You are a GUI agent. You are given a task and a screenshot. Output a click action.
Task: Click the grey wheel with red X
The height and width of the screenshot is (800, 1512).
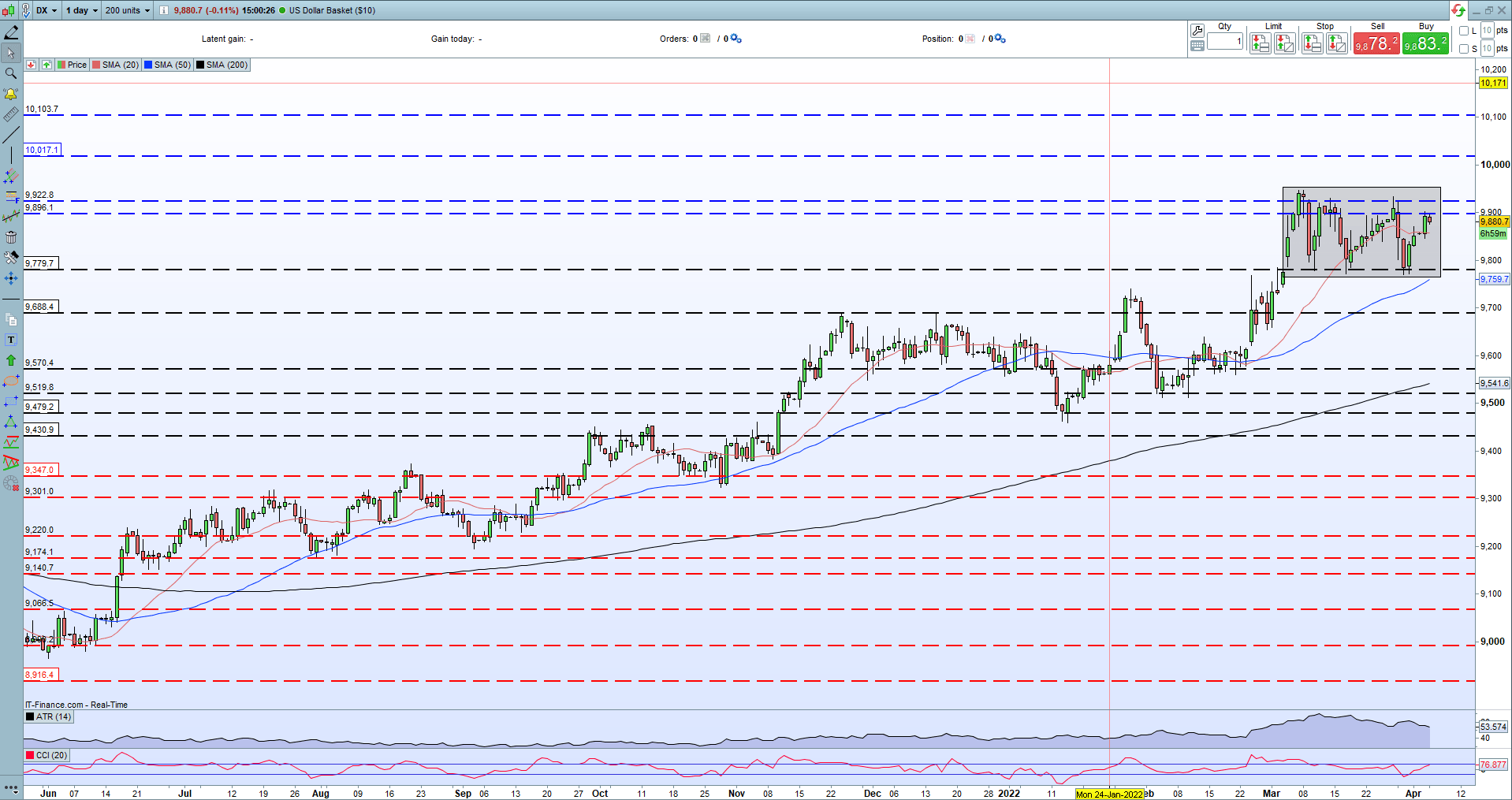[11, 483]
